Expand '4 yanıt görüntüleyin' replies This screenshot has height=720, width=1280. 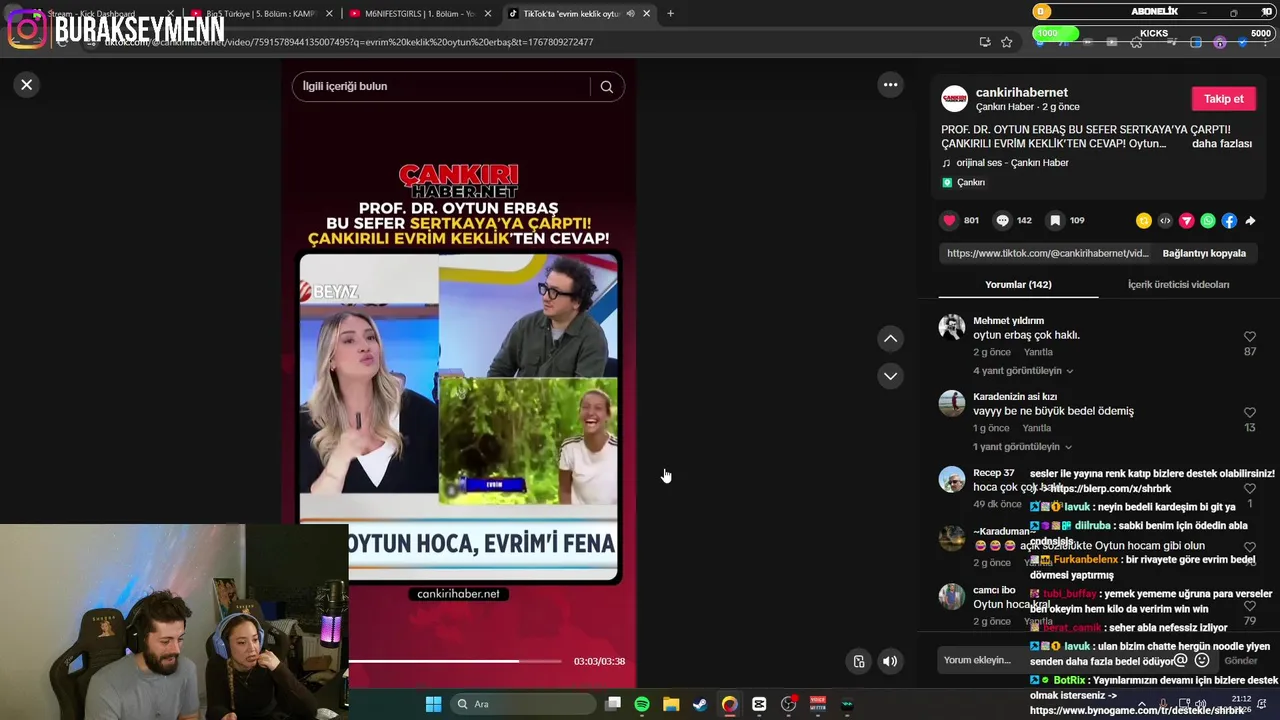click(1023, 371)
